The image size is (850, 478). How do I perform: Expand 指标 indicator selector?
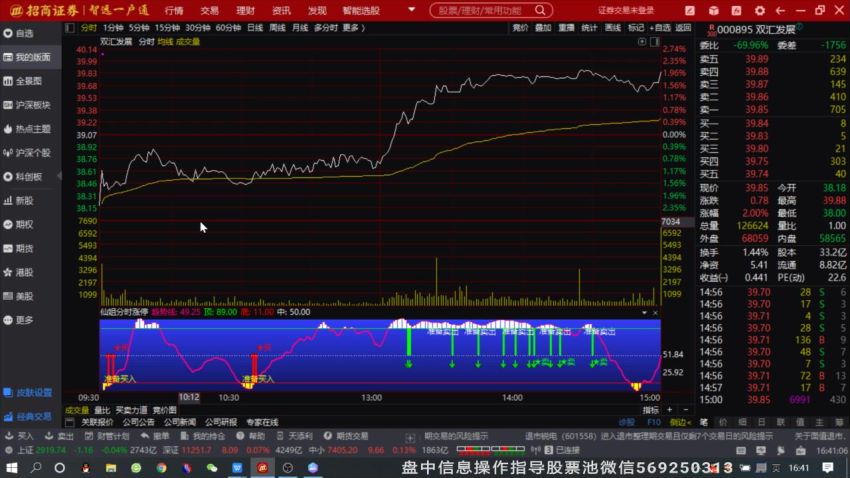pyautogui.click(x=651, y=410)
